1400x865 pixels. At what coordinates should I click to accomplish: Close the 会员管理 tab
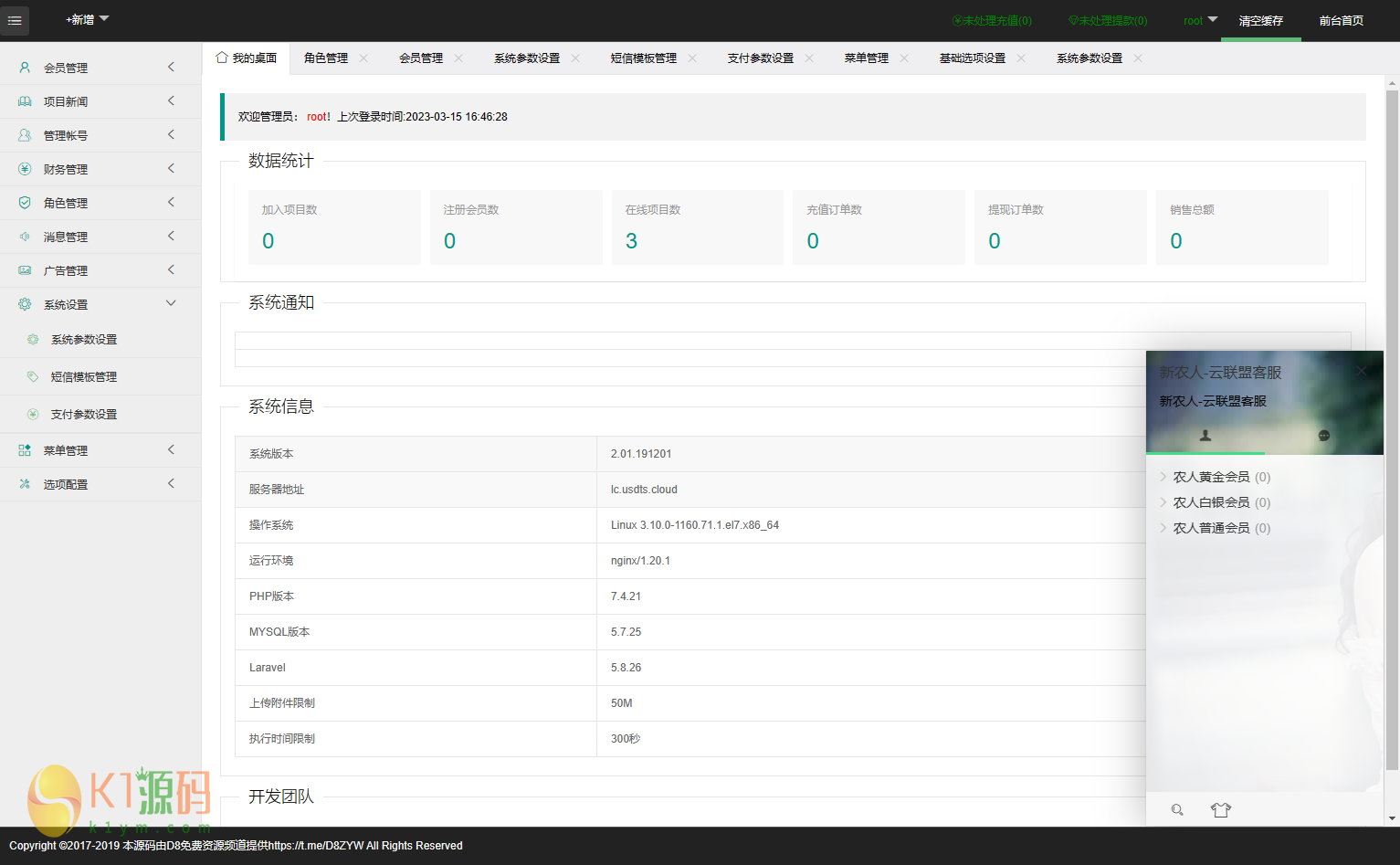[x=458, y=58]
